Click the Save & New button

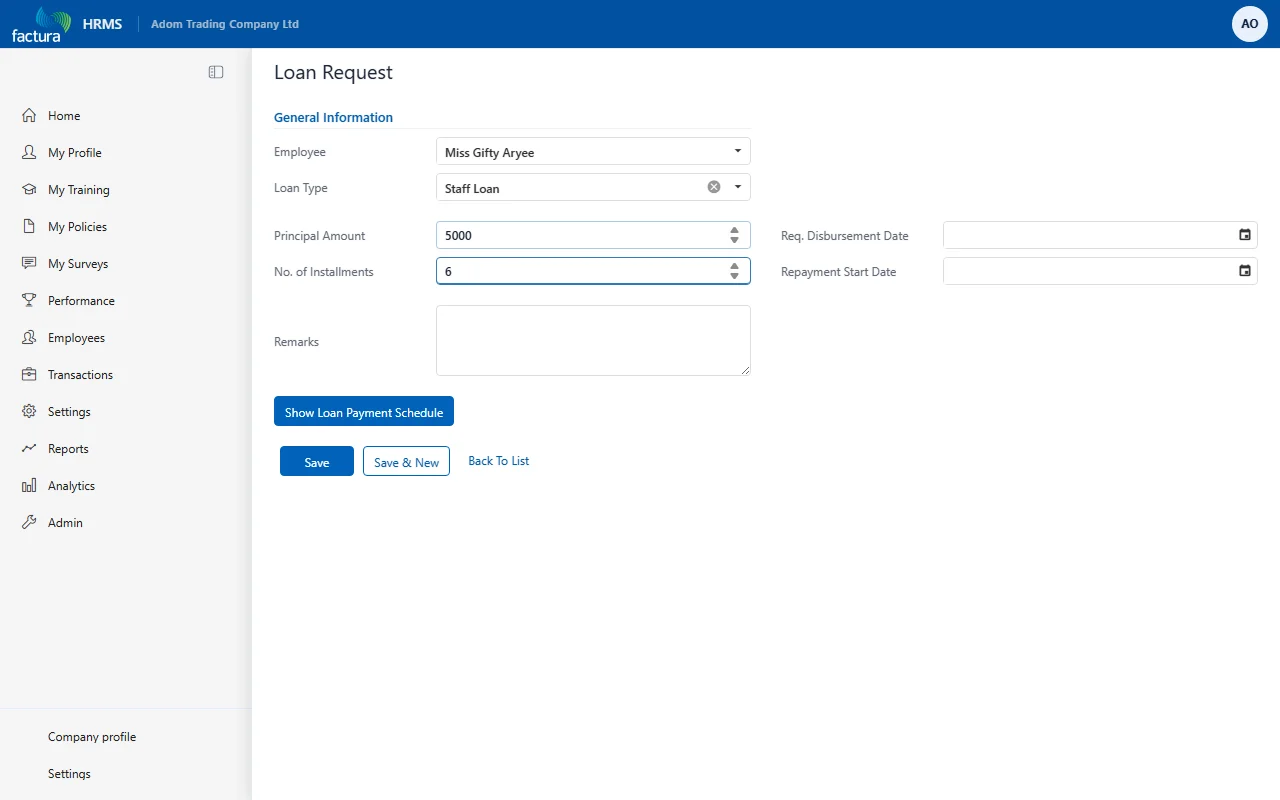tap(406, 461)
